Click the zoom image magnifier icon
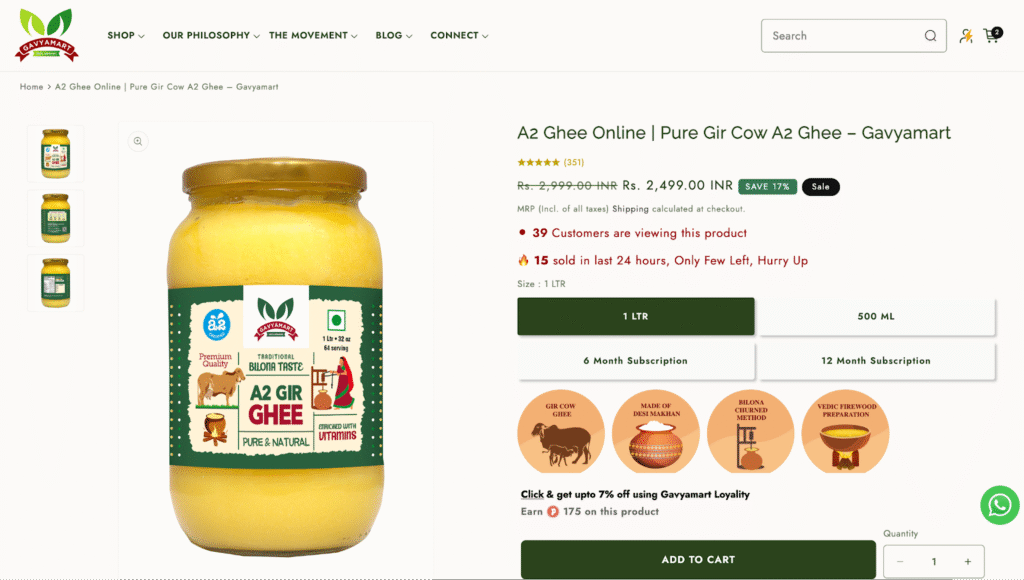This screenshot has width=1024, height=580. pyautogui.click(x=138, y=141)
